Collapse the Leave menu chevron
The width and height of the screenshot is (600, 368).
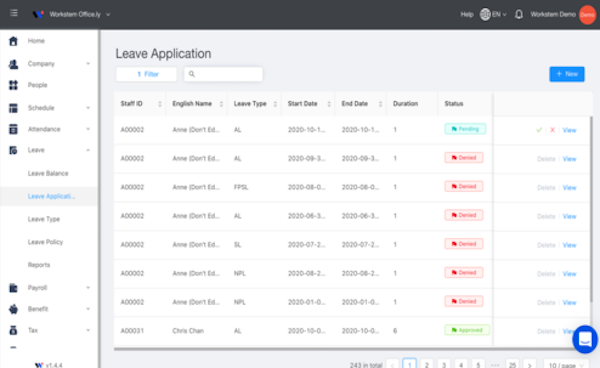88,150
